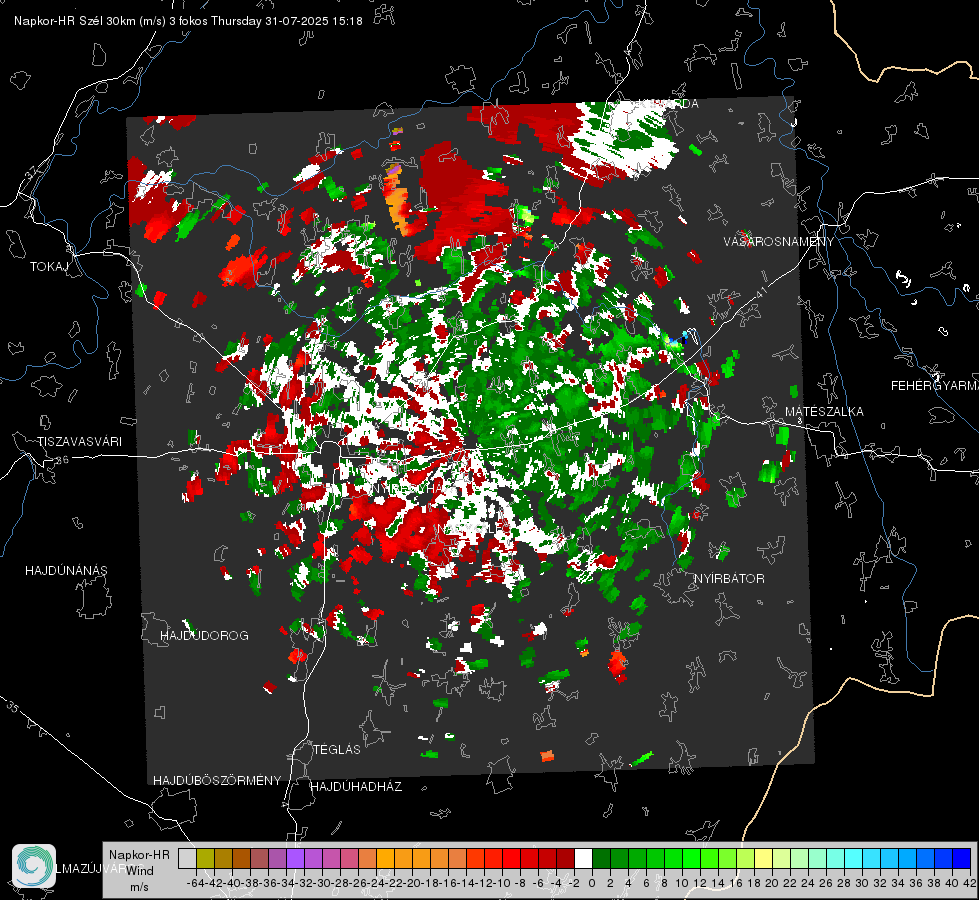Pick the olive swatch between -64 and -42
The height and width of the screenshot is (900, 979).
pos(205,858)
